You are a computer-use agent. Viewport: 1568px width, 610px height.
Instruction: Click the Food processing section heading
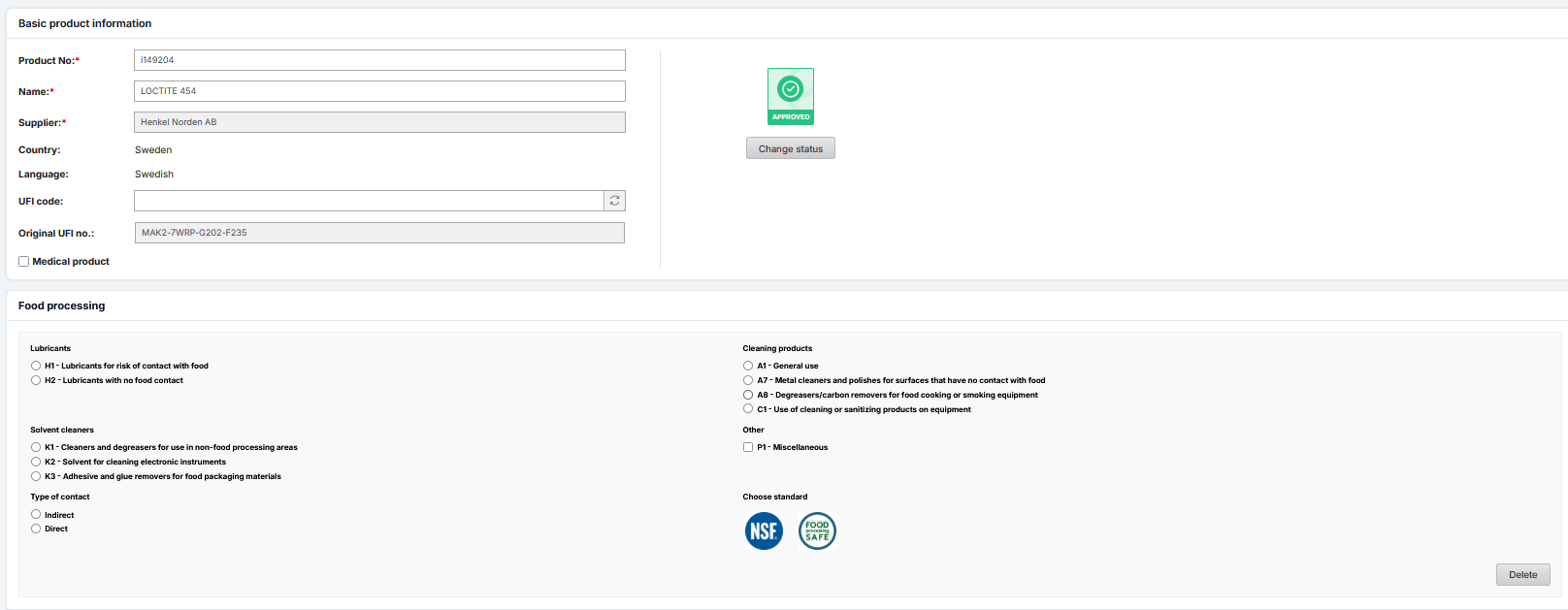(61, 305)
